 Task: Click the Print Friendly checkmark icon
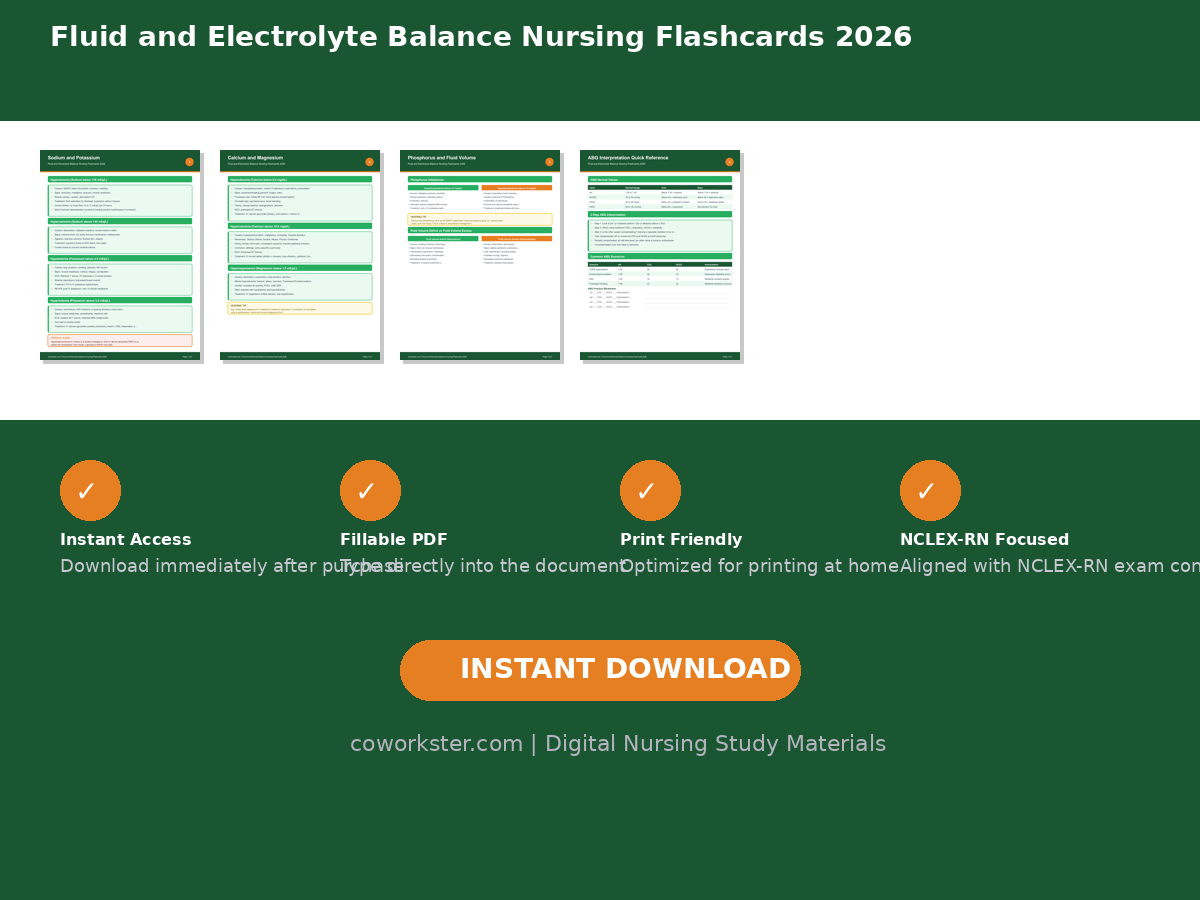click(x=650, y=491)
